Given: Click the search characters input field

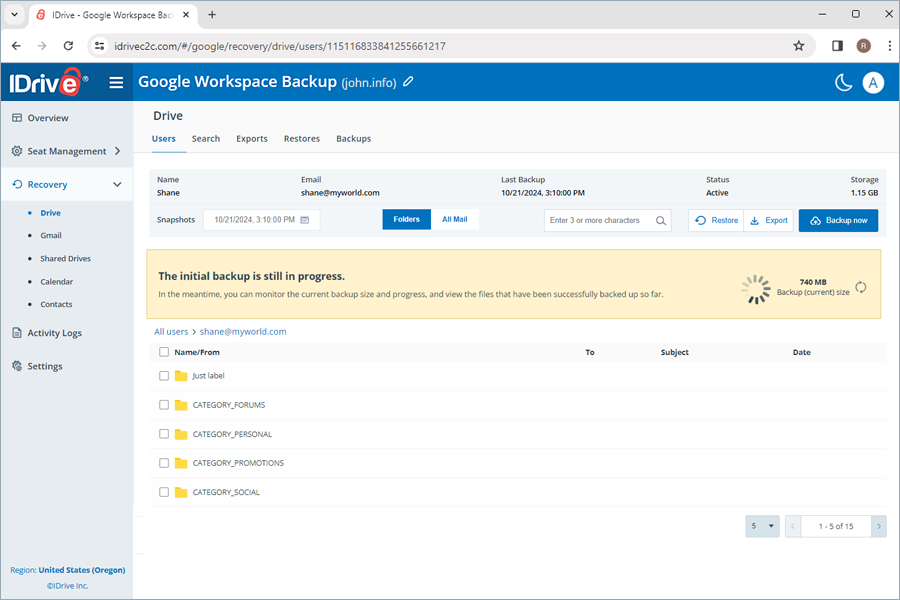Looking at the screenshot, I should (x=599, y=221).
